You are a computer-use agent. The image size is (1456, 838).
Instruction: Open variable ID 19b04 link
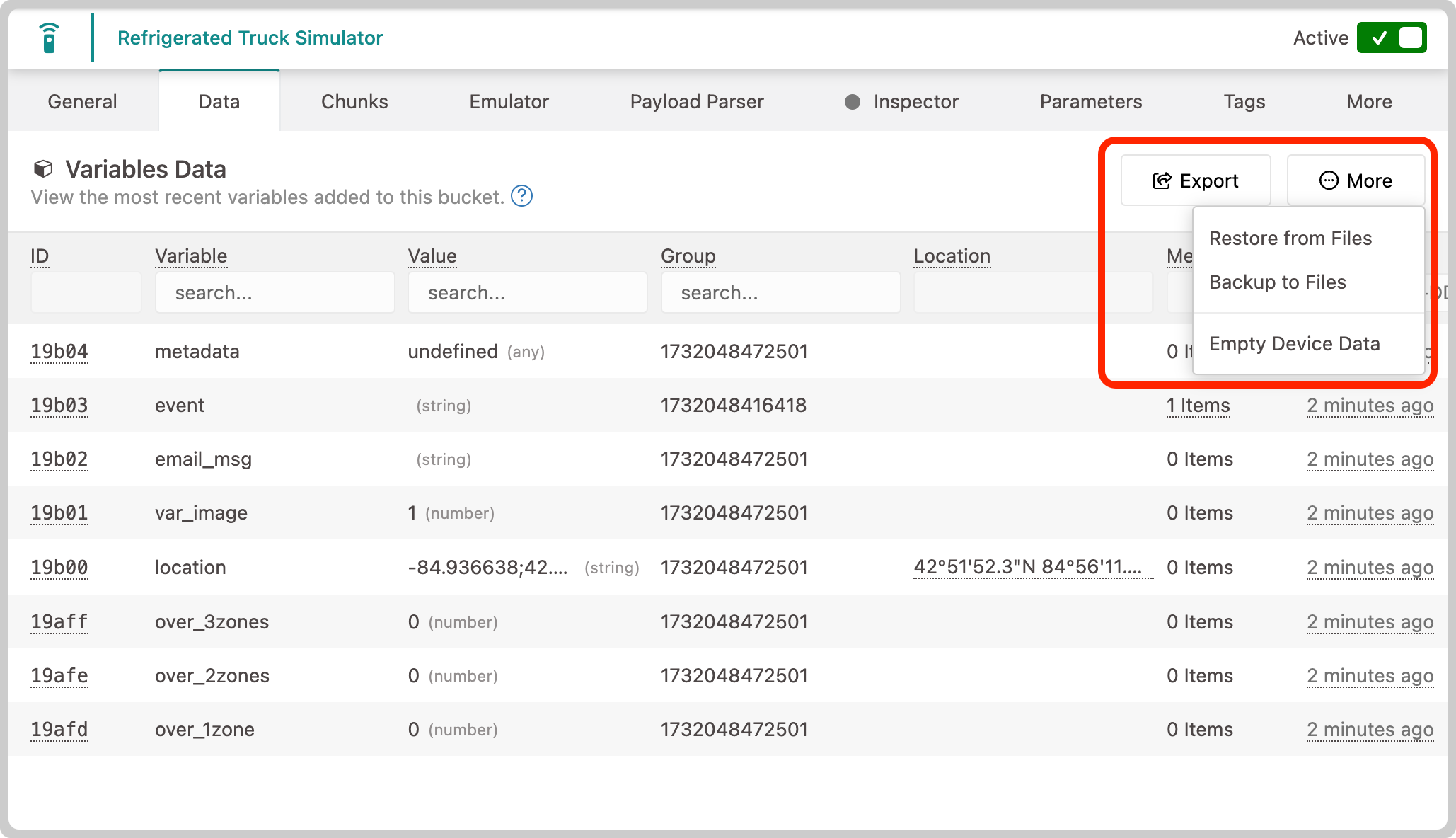pos(59,352)
